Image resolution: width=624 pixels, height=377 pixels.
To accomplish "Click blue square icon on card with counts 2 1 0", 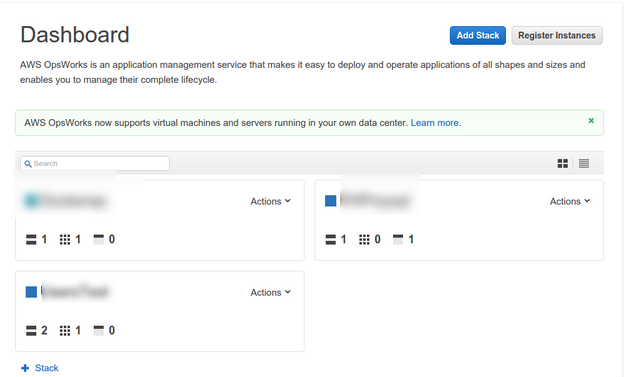I will click(x=31, y=292).
